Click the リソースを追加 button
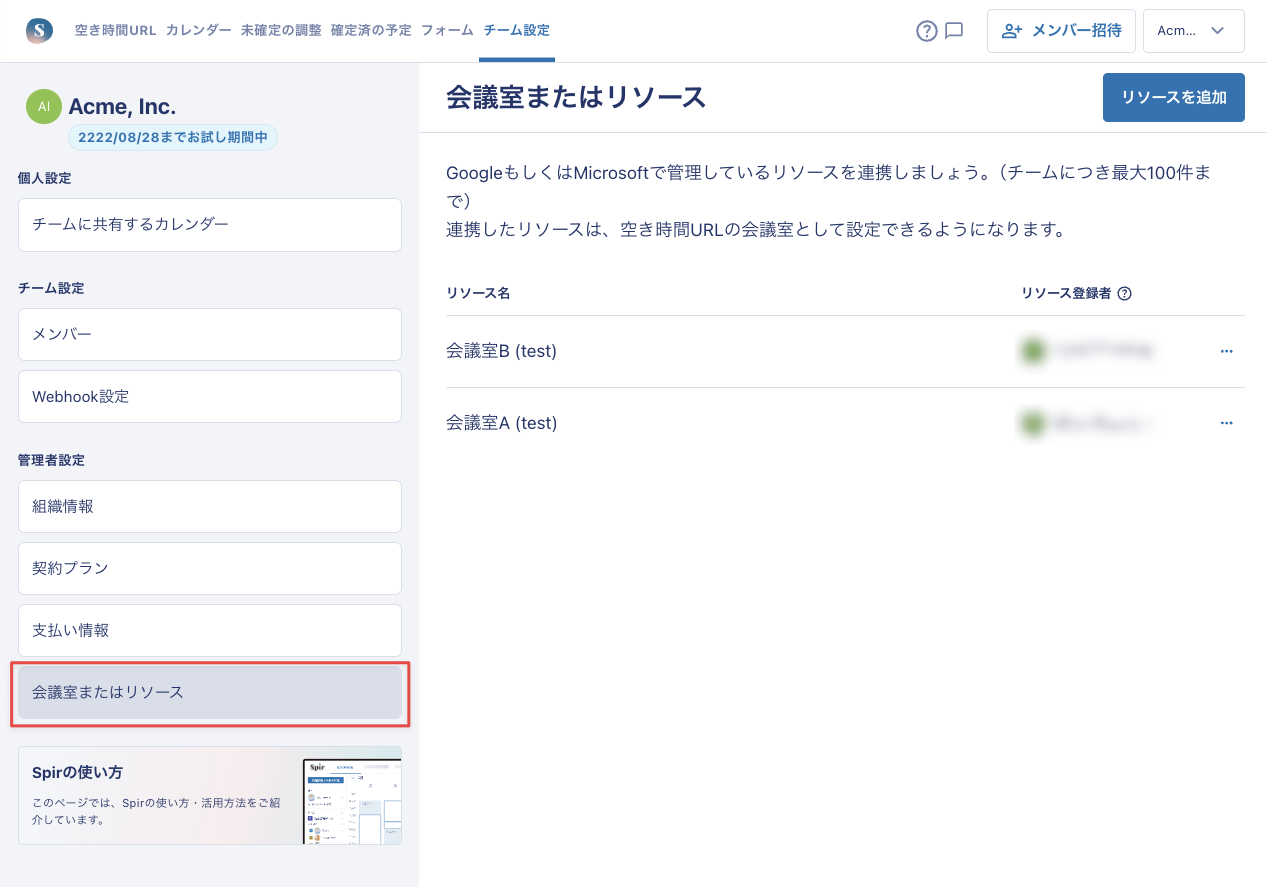This screenshot has width=1267, height=887. 1173,97
